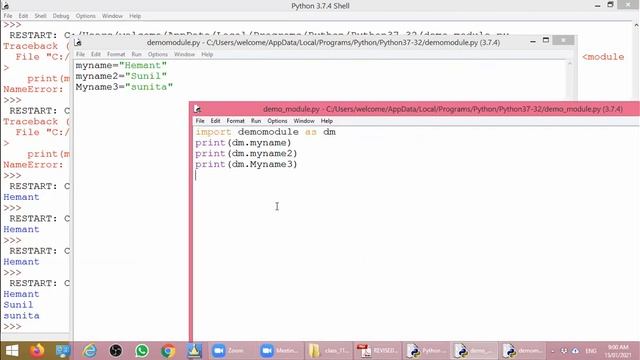
Task: Launch Google Chrome from the taskbar
Action: tap(168, 351)
